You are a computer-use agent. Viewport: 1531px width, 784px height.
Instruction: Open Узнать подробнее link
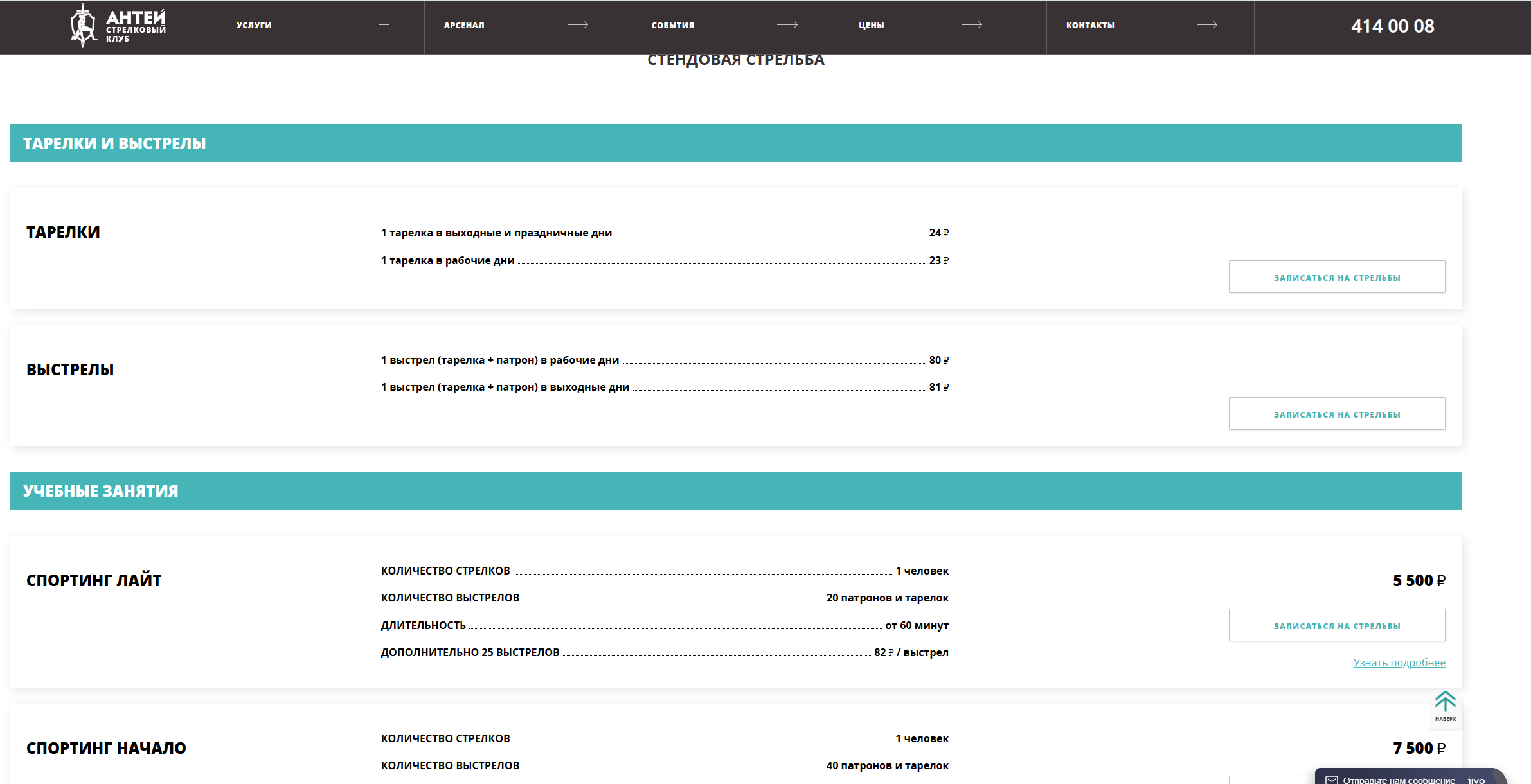coord(1399,663)
